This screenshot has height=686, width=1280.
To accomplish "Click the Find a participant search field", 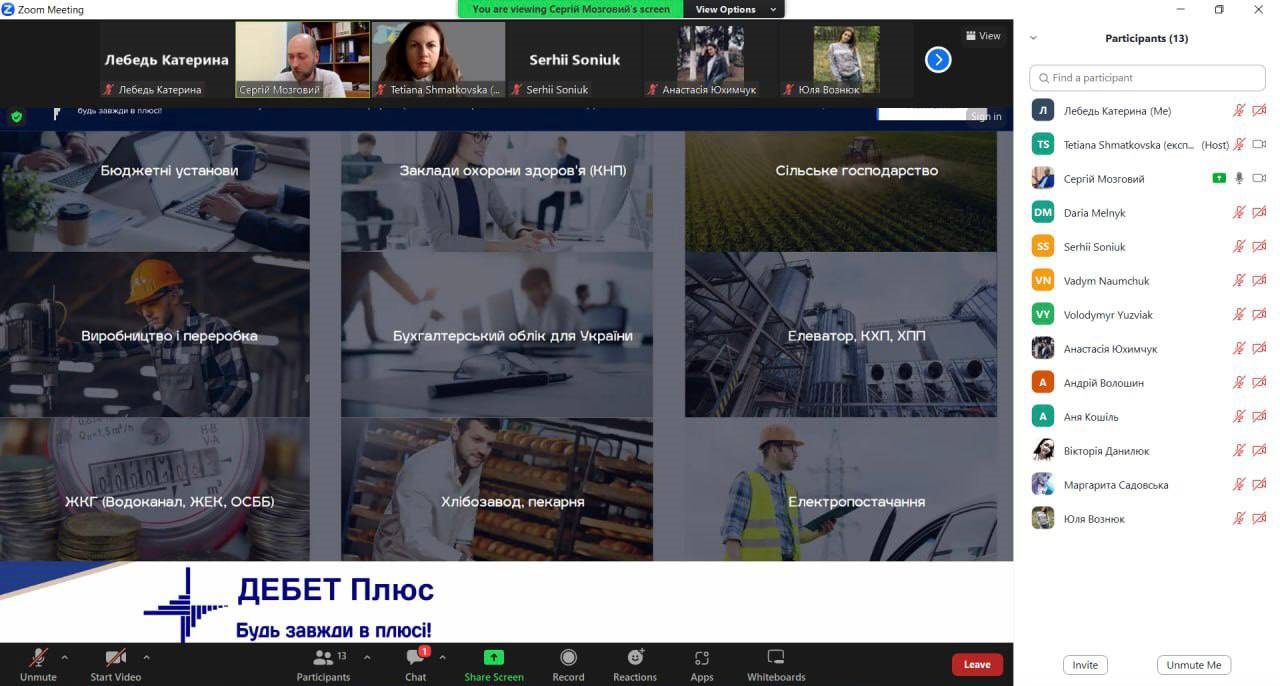I will click(x=1147, y=78).
